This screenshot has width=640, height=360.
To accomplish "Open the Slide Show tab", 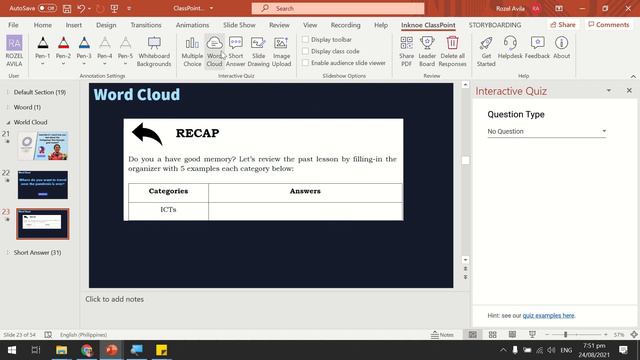I will 239,25.
